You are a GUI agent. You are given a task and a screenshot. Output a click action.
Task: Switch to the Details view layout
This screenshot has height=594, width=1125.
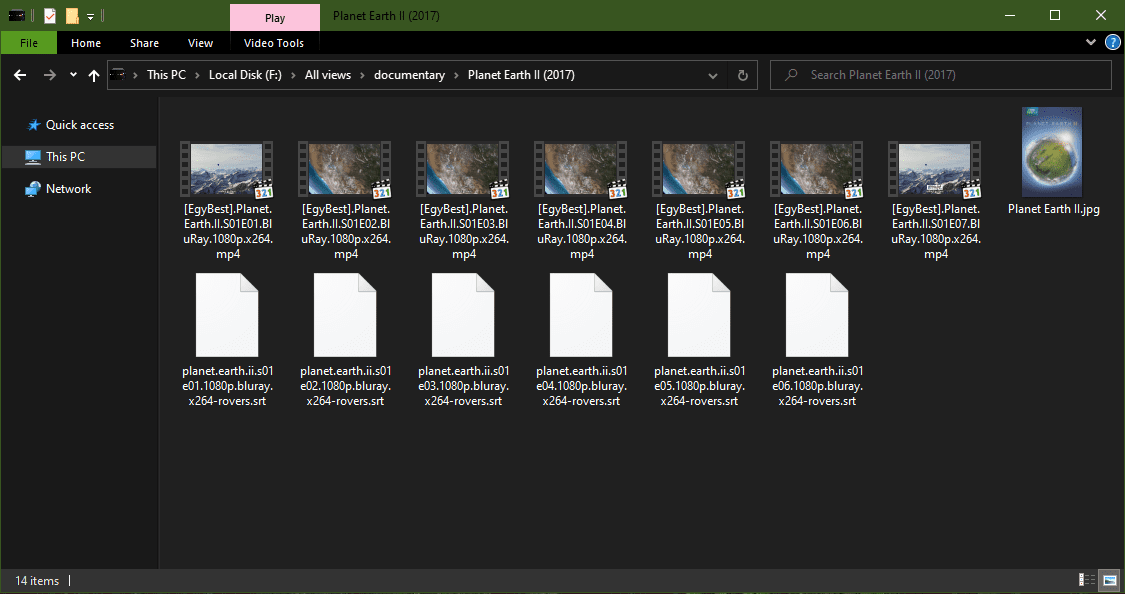(x=1086, y=580)
